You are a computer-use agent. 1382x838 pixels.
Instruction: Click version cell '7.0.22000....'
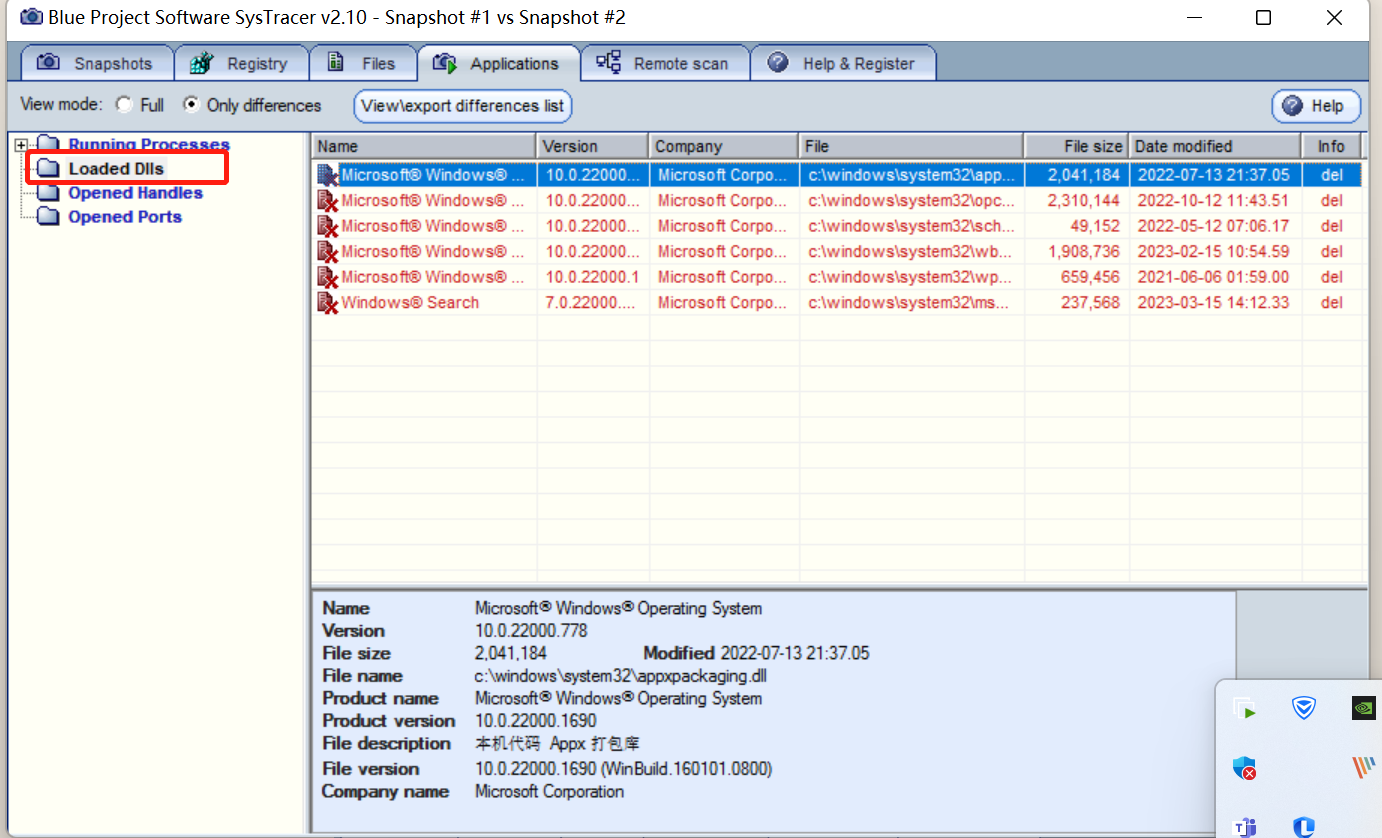click(592, 303)
